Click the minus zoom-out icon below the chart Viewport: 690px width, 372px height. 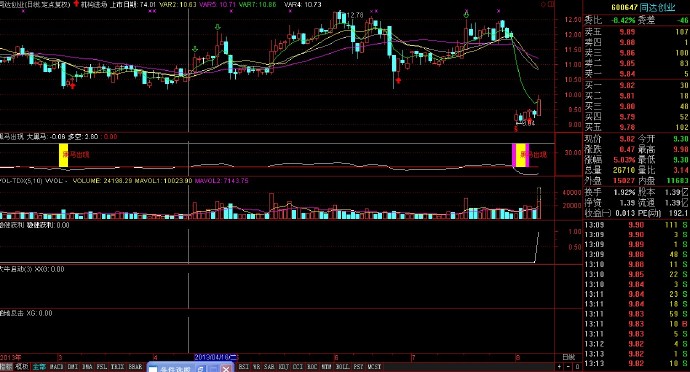click(x=568, y=366)
